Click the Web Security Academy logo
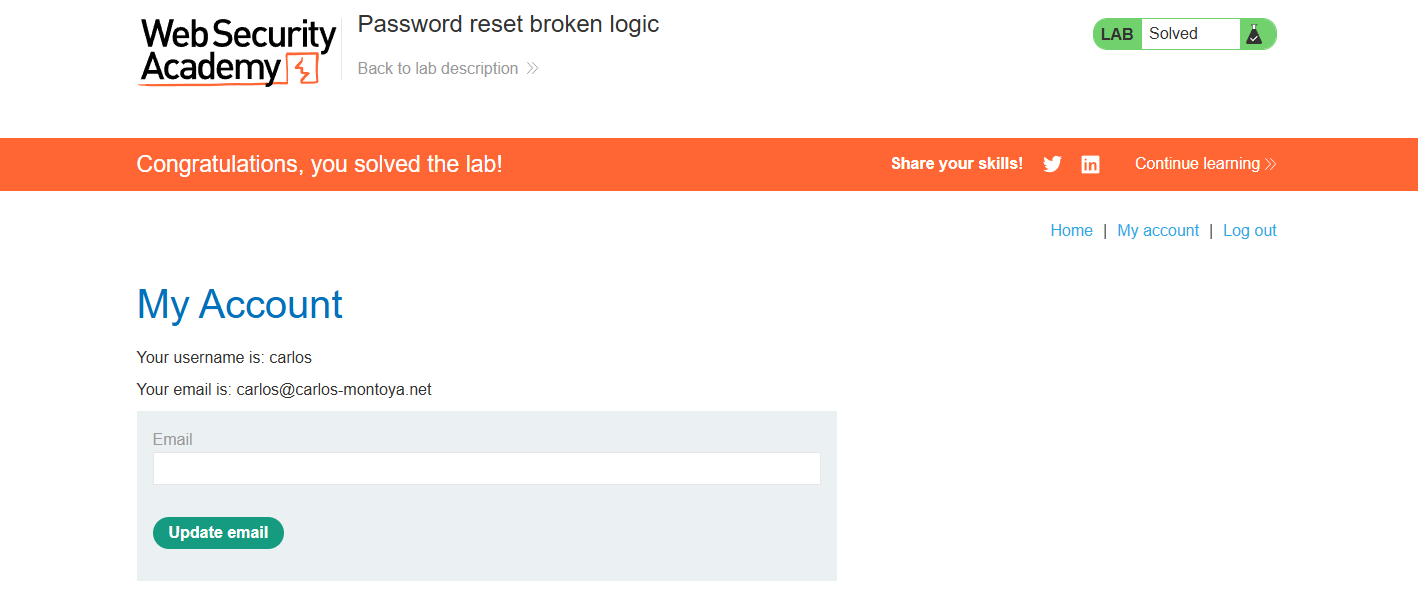Screen dimensions: 1418x603 [238, 52]
